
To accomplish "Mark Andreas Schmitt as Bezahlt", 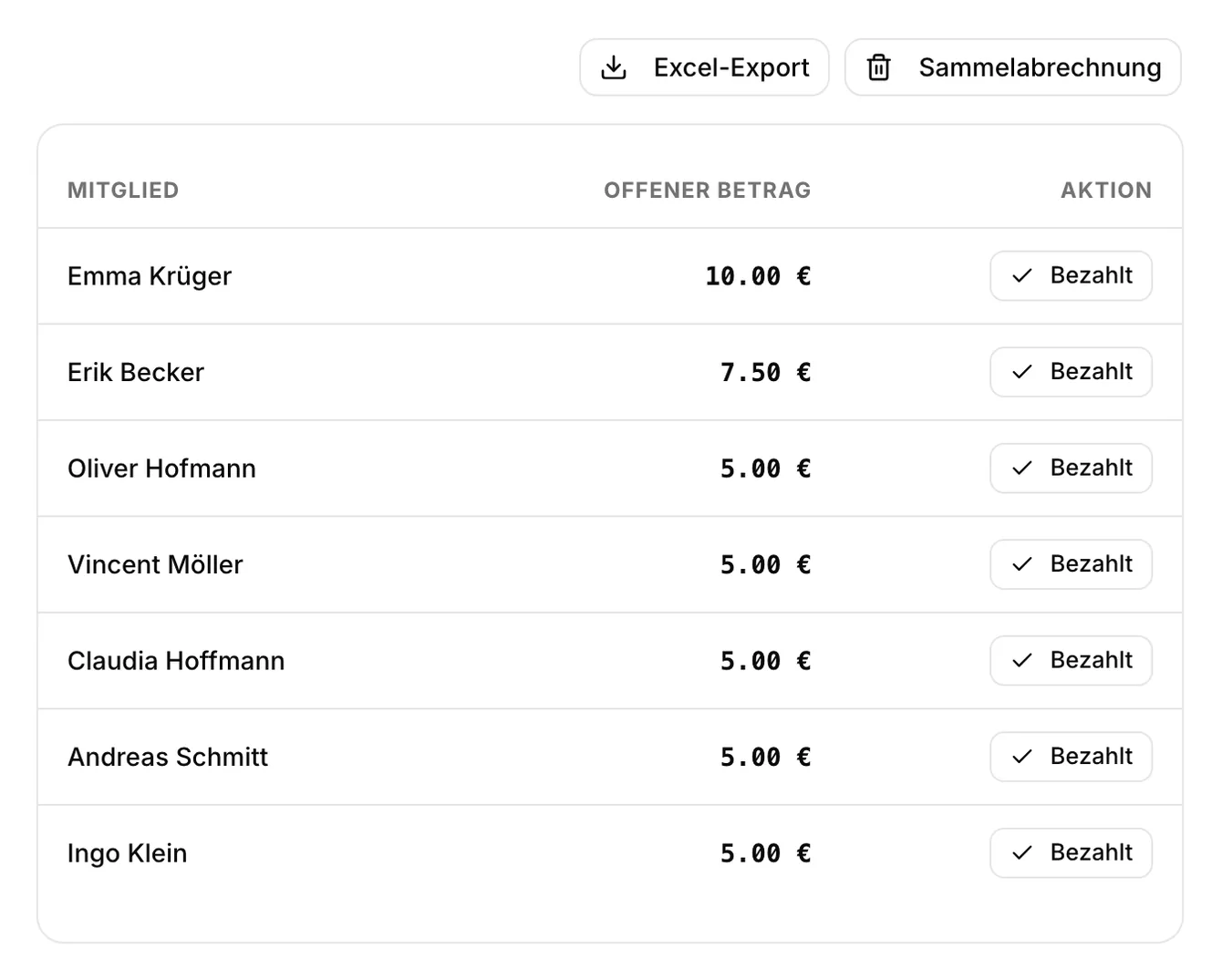I will 1071,757.
